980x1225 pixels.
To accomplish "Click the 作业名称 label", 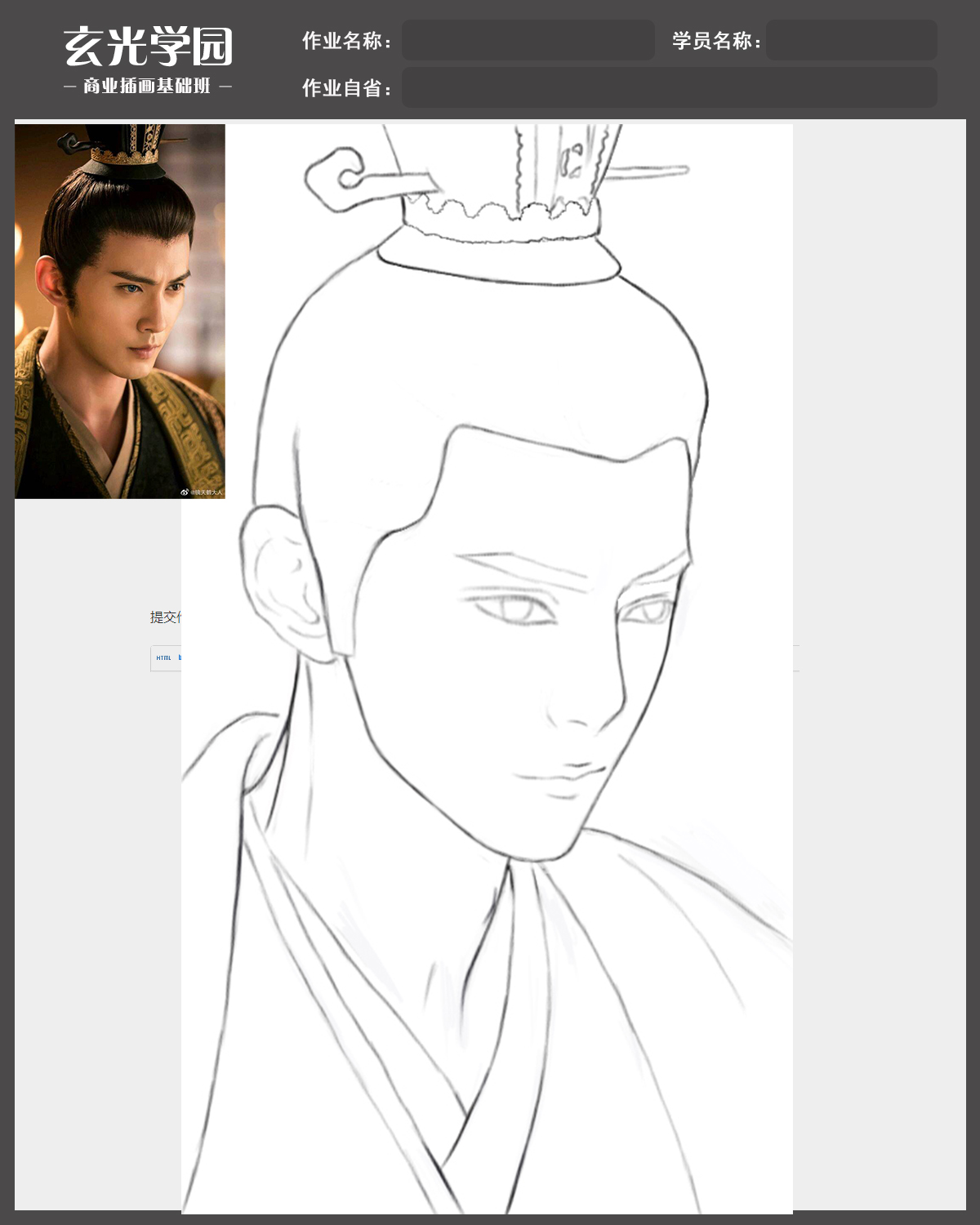I will 346,41.
